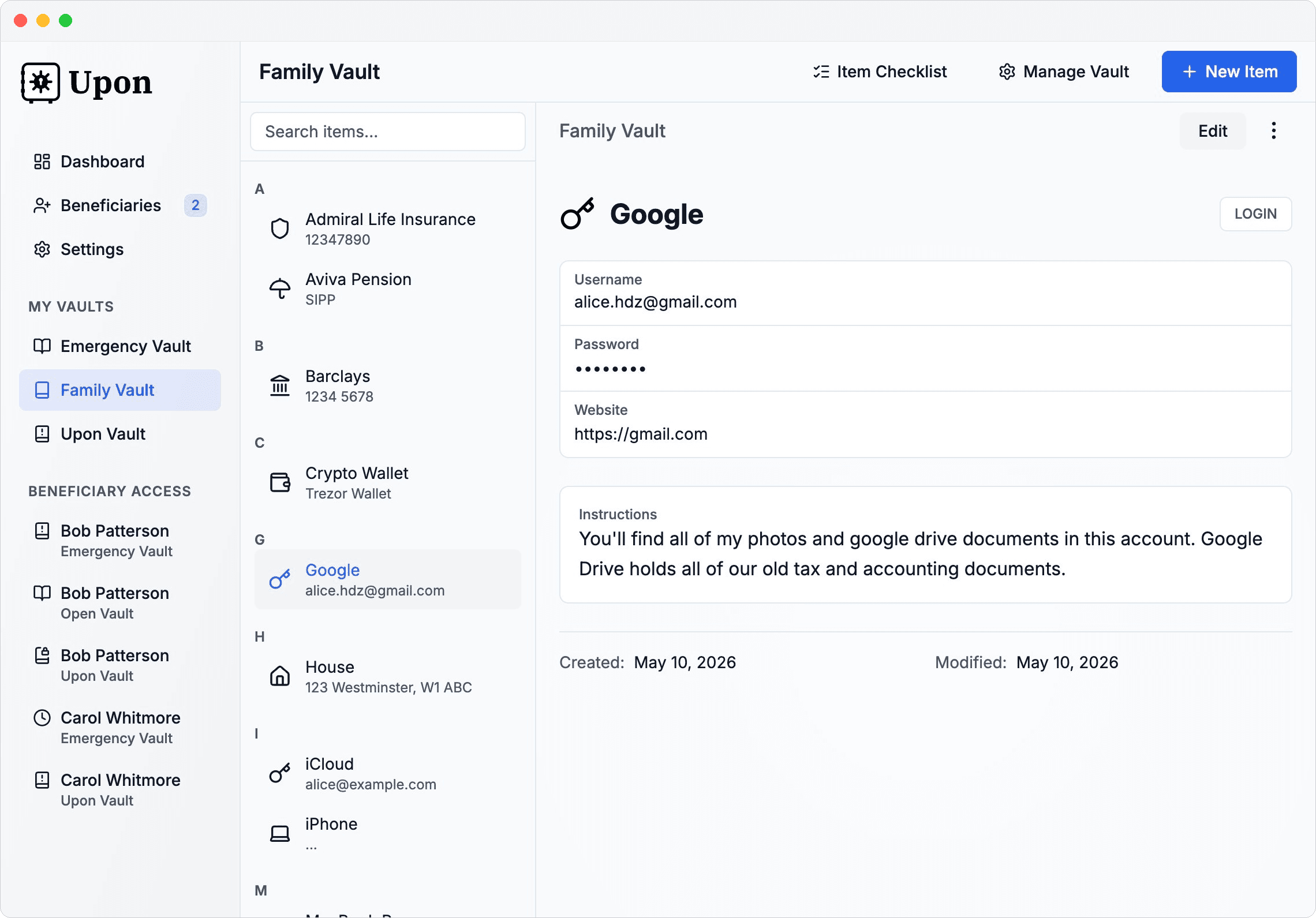Open Settings from the sidebar
The width and height of the screenshot is (1316, 918).
[120, 249]
